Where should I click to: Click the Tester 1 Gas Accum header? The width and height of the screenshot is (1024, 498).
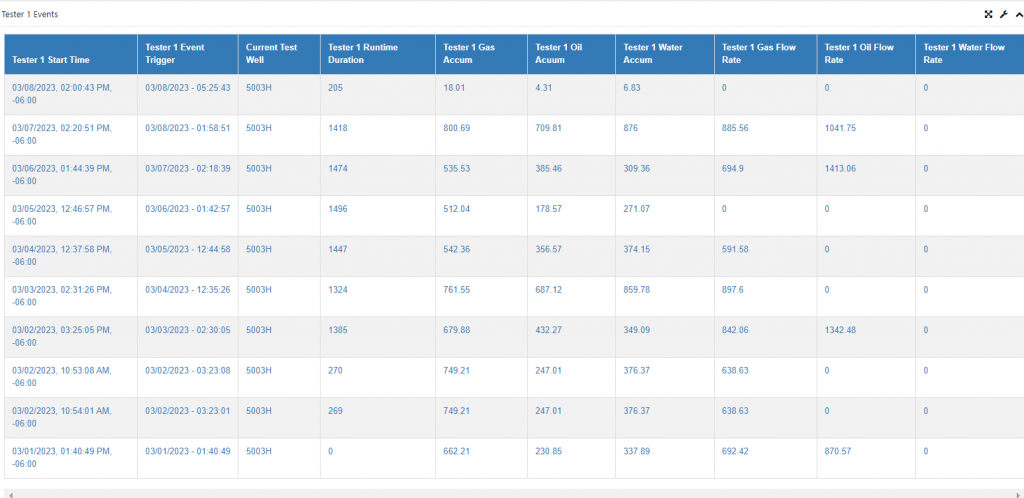pos(469,54)
